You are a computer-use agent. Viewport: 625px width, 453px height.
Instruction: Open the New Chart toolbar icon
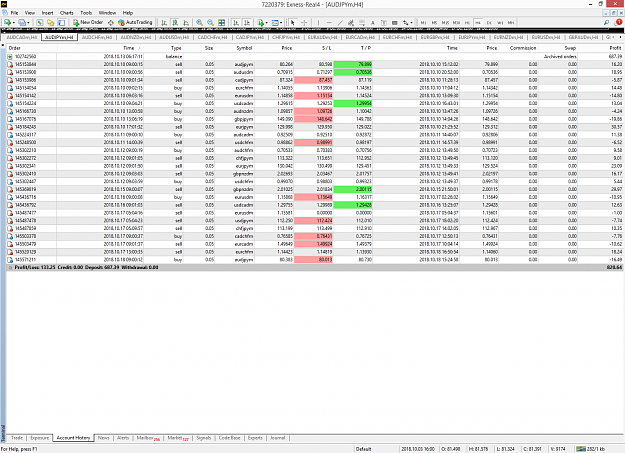click(8, 23)
